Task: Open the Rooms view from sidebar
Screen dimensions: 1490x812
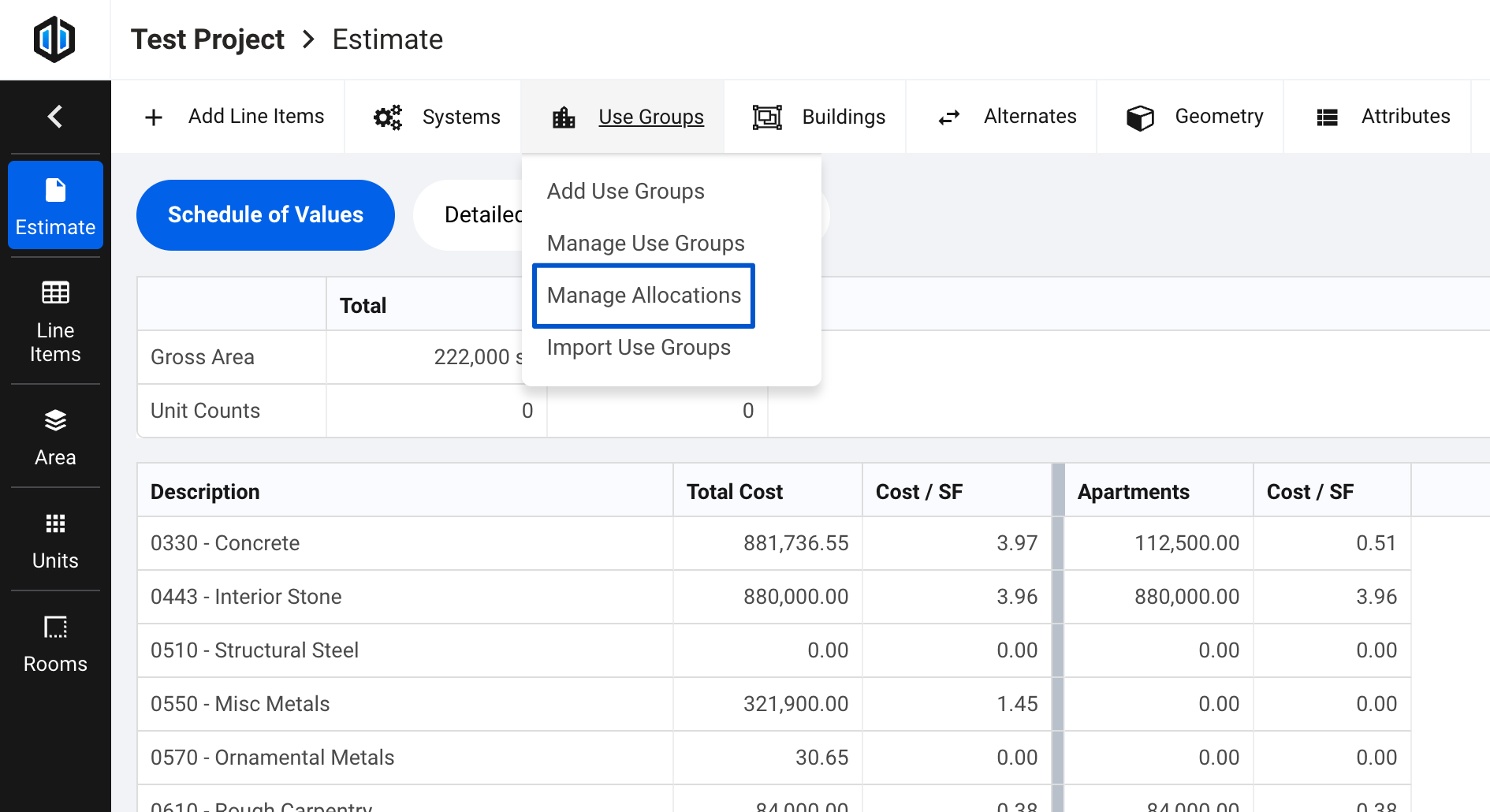Action: coord(55,642)
